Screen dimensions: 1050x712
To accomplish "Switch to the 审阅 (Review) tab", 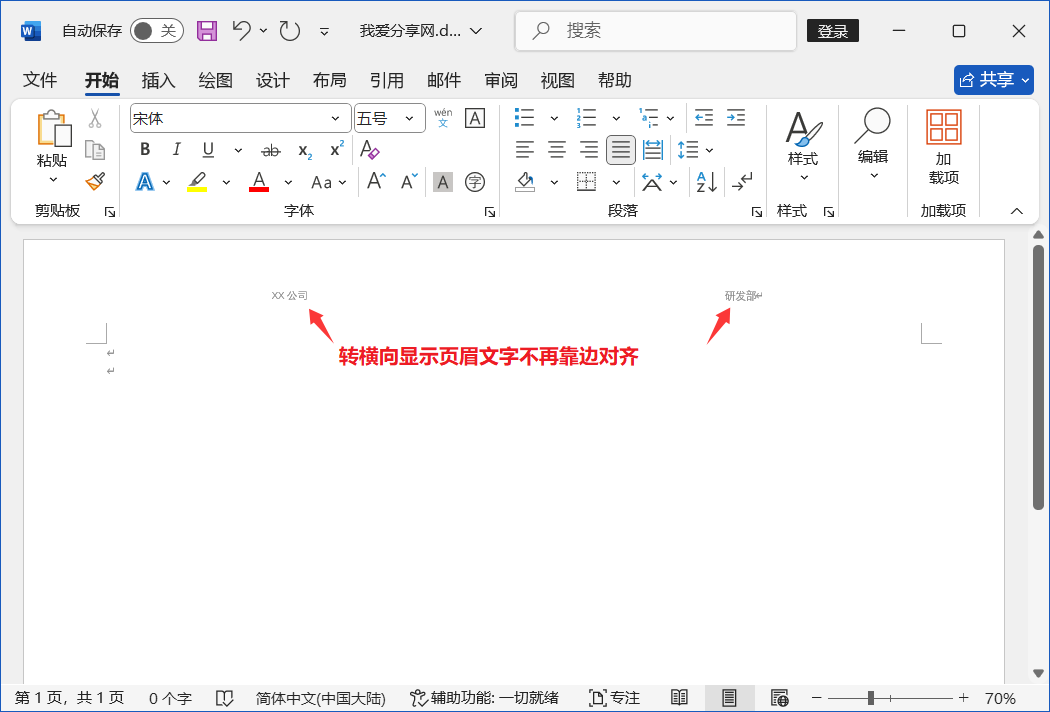I will tap(501, 80).
